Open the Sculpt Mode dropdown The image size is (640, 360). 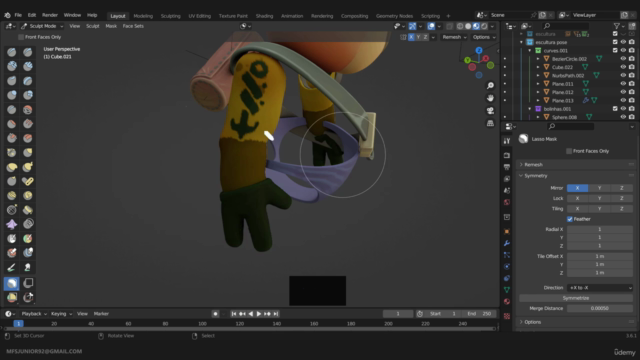[42, 26]
